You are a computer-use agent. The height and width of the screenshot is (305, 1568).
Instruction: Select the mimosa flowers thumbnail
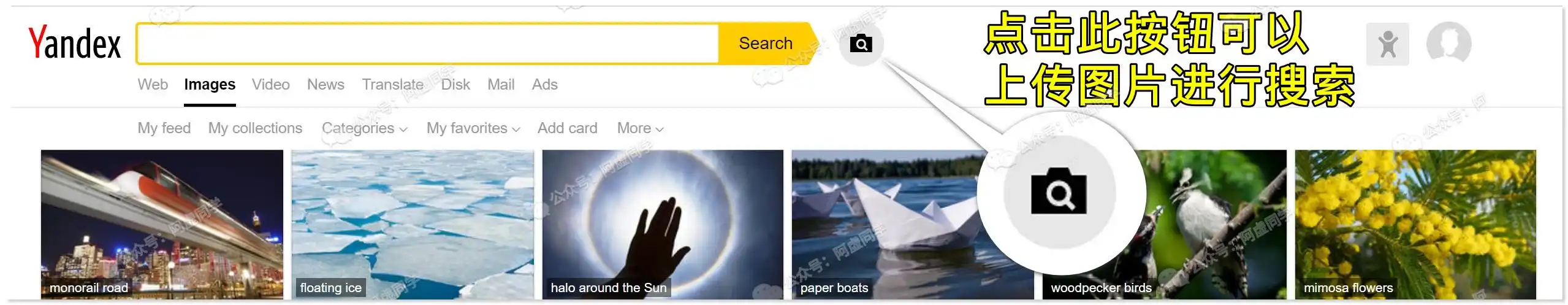(x=1415, y=224)
